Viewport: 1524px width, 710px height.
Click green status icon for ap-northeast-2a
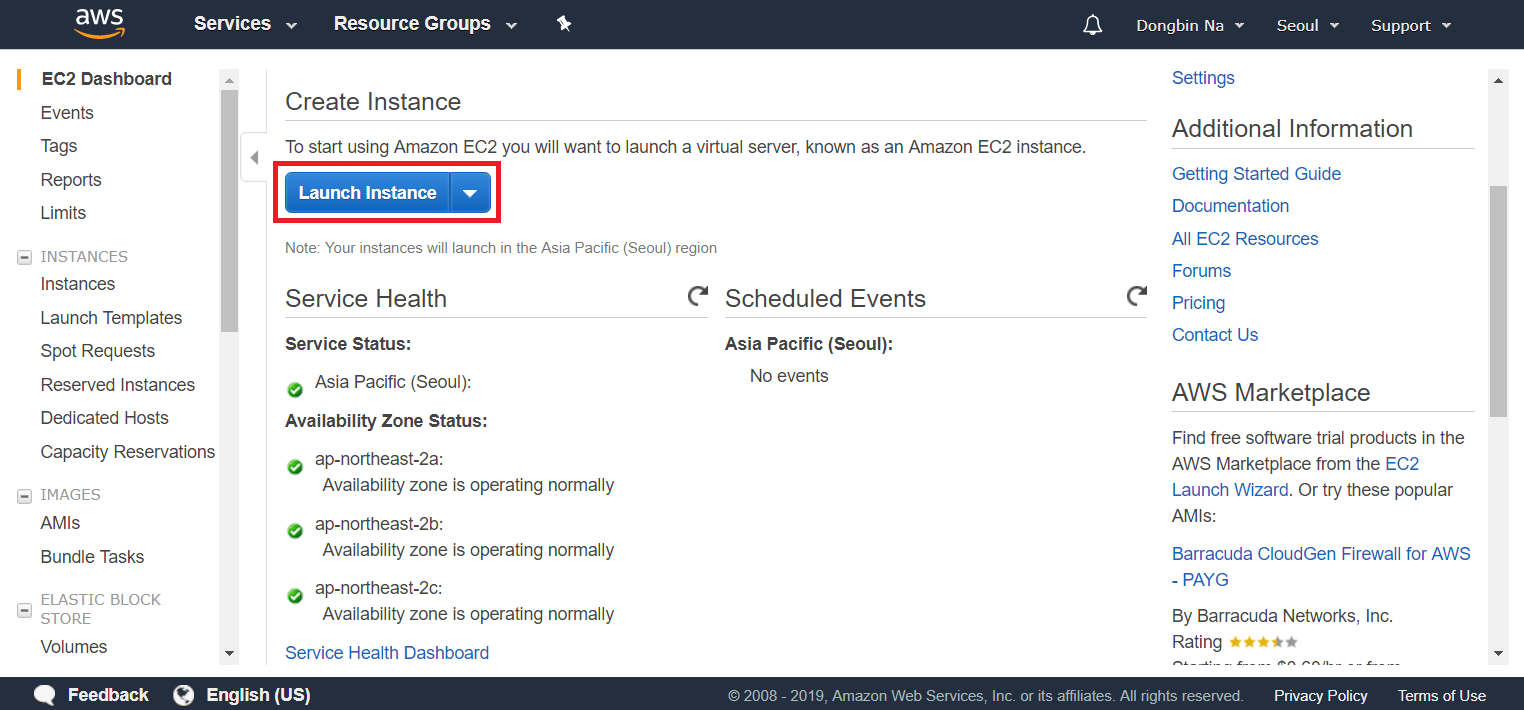coord(295,467)
